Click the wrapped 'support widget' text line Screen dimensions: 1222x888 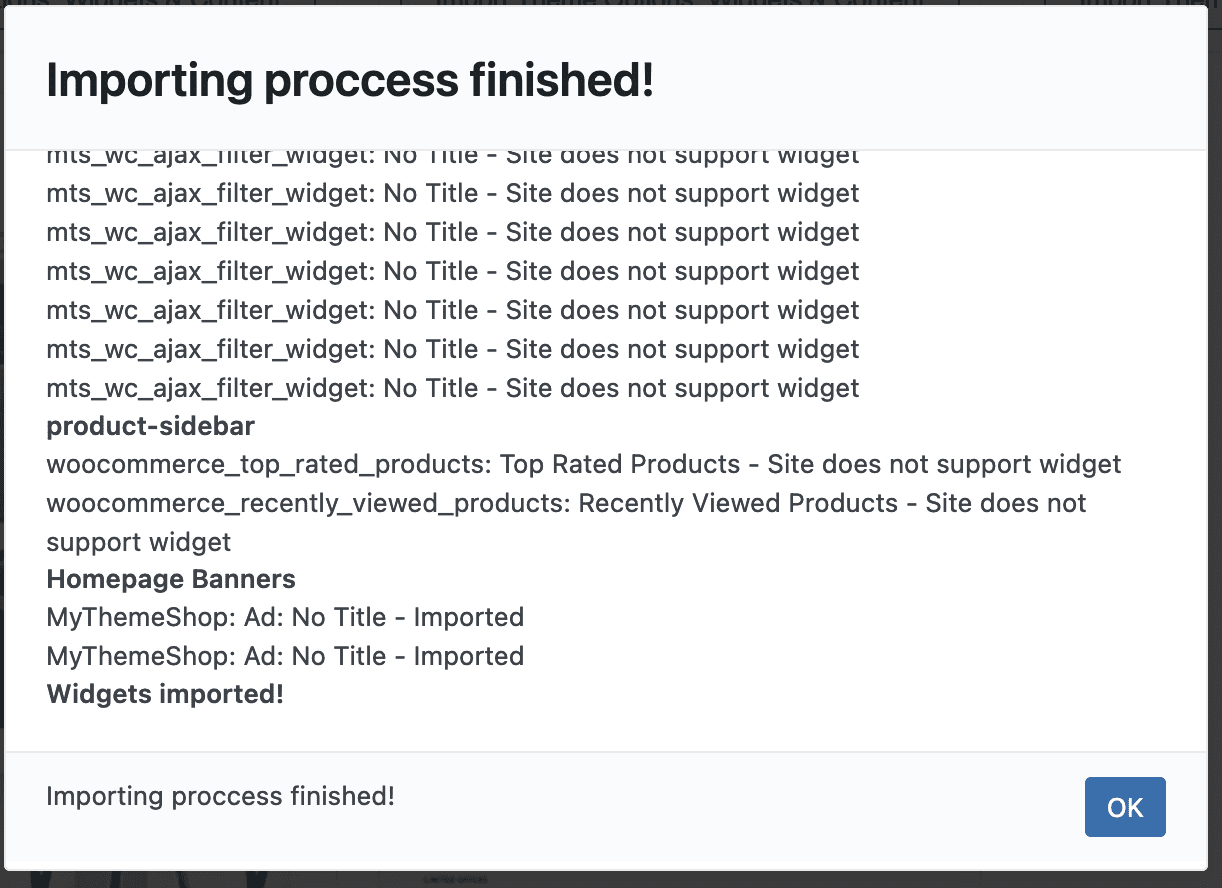pos(139,542)
